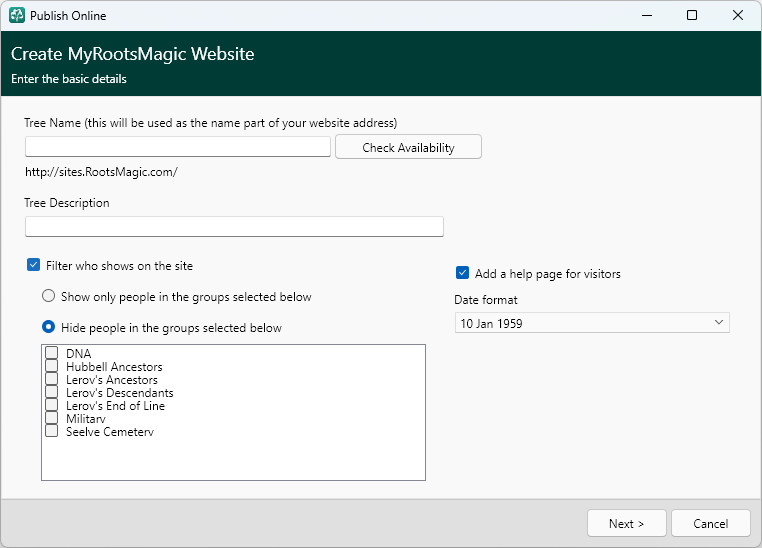Viewport: 762px width, 548px height.
Task: Check the Seelye Cemetery group checkbox
Action: (x=52, y=431)
